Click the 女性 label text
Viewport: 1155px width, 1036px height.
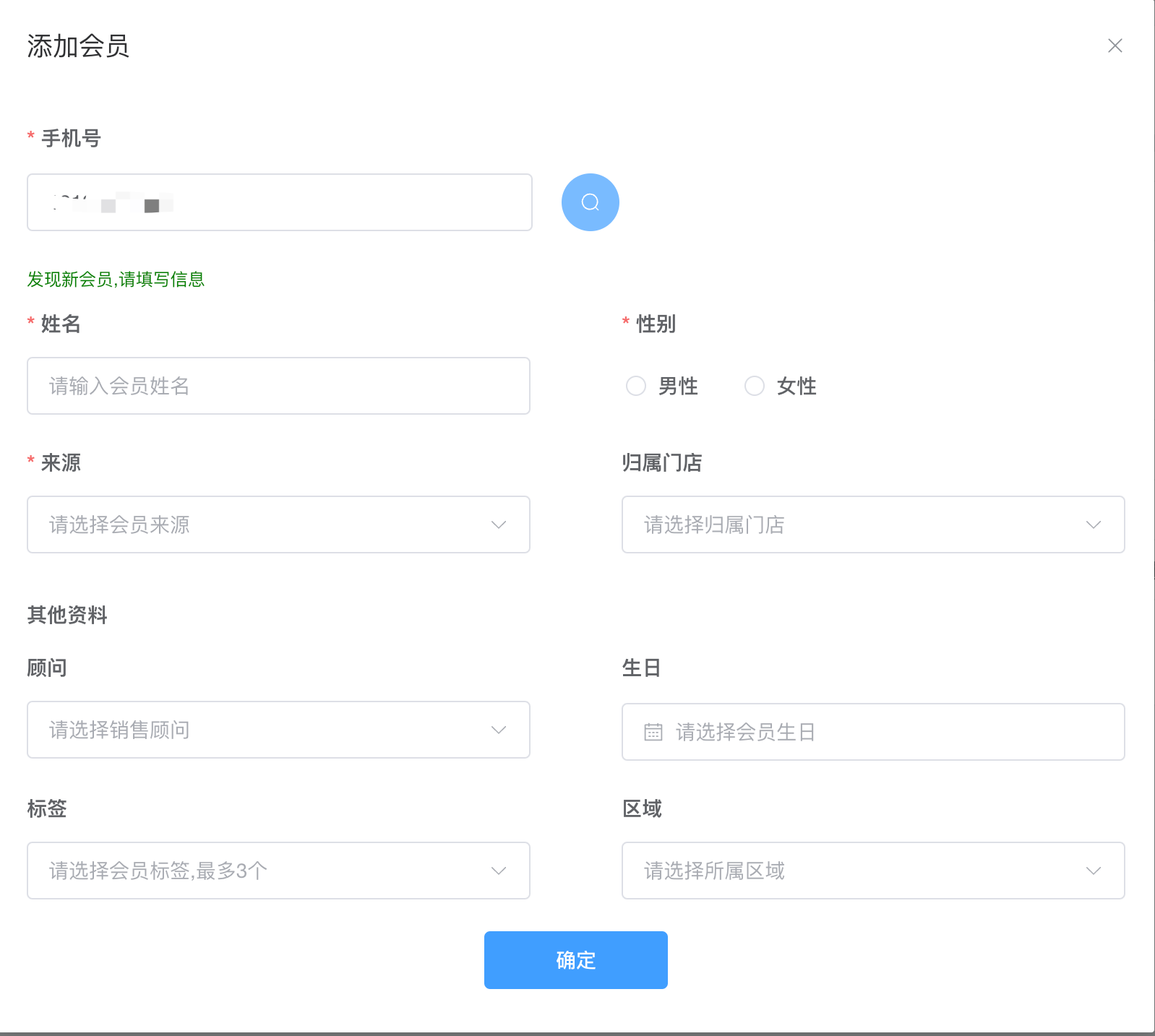coord(797,387)
